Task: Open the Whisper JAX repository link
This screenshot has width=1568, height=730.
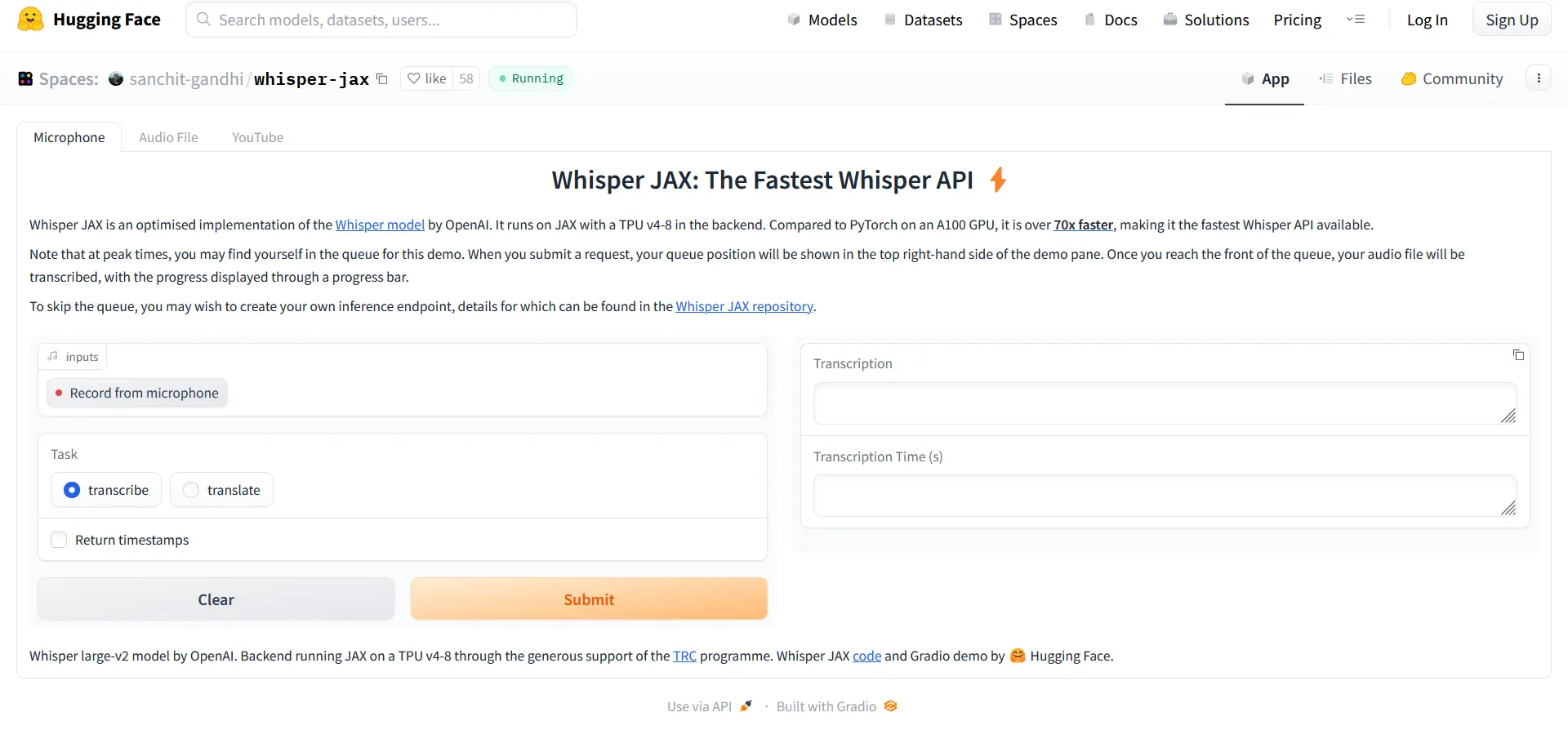Action: (744, 306)
